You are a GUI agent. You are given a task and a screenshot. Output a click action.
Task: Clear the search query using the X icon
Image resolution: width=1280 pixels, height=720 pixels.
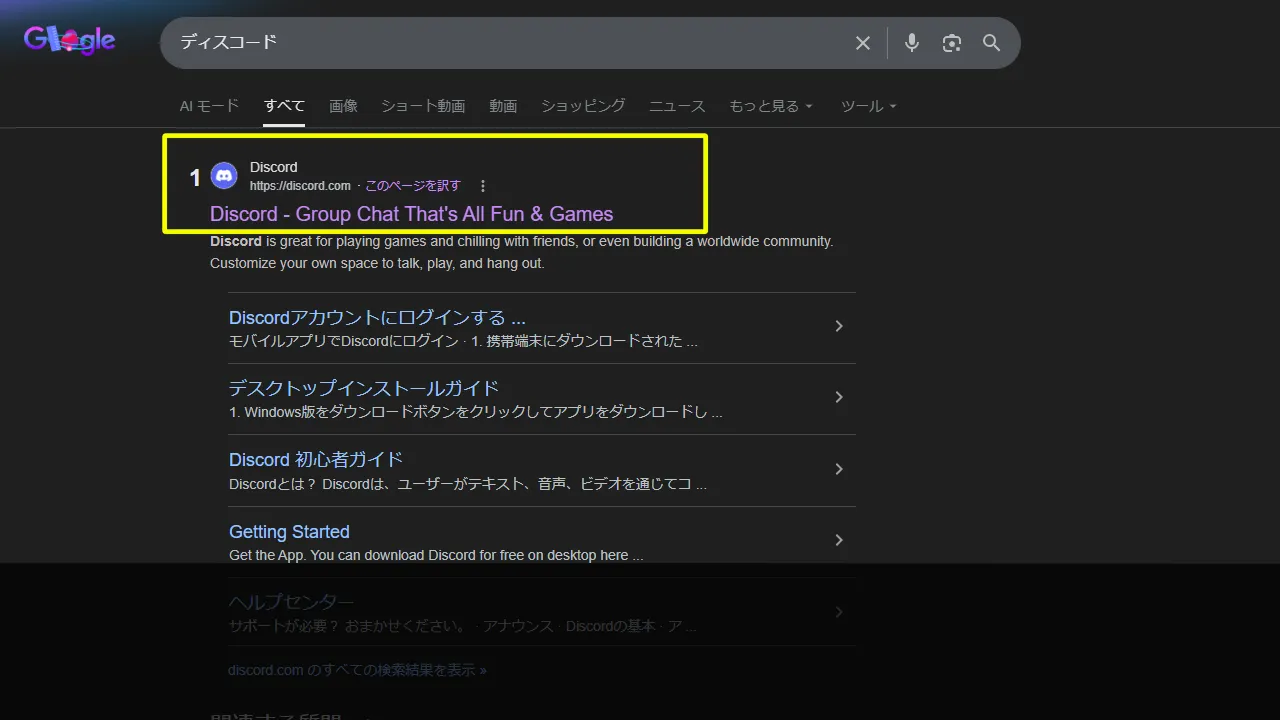tap(862, 43)
